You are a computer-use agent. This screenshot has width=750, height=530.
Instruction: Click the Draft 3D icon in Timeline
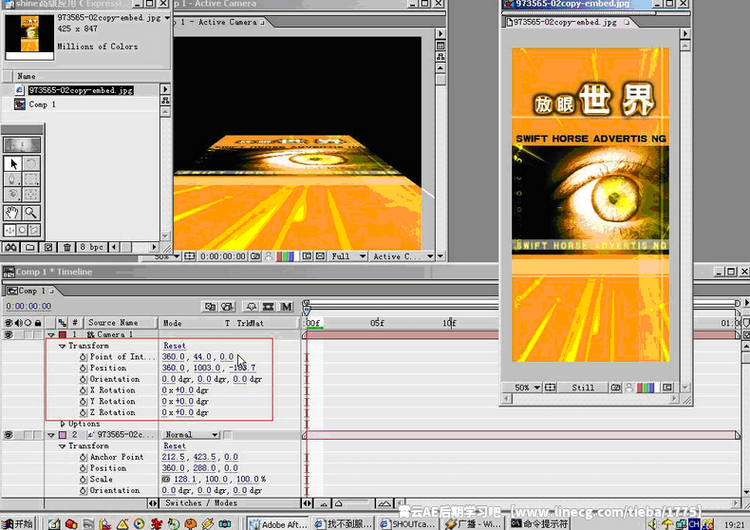tap(227, 307)
